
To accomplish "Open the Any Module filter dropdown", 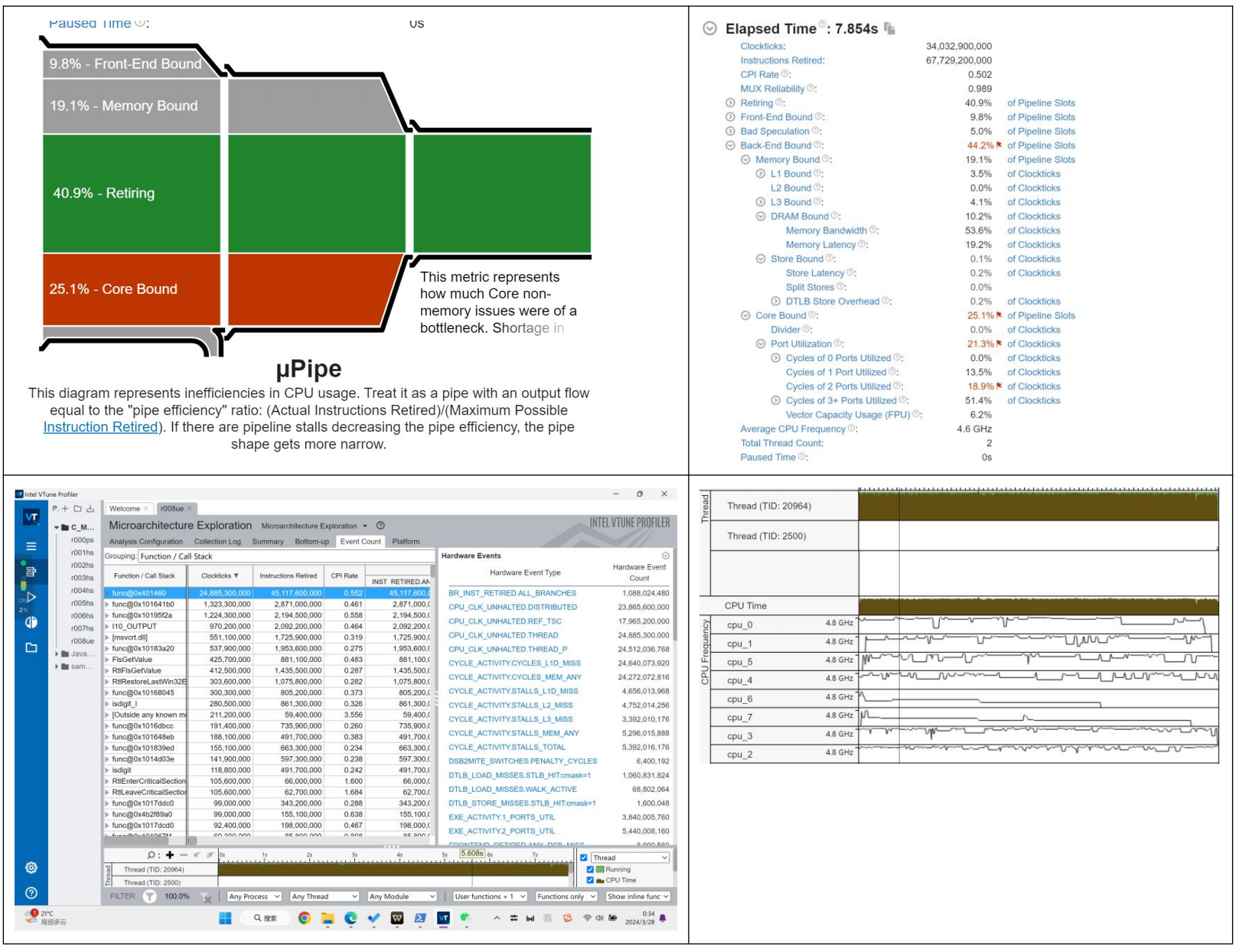I will tap(403, 896).
